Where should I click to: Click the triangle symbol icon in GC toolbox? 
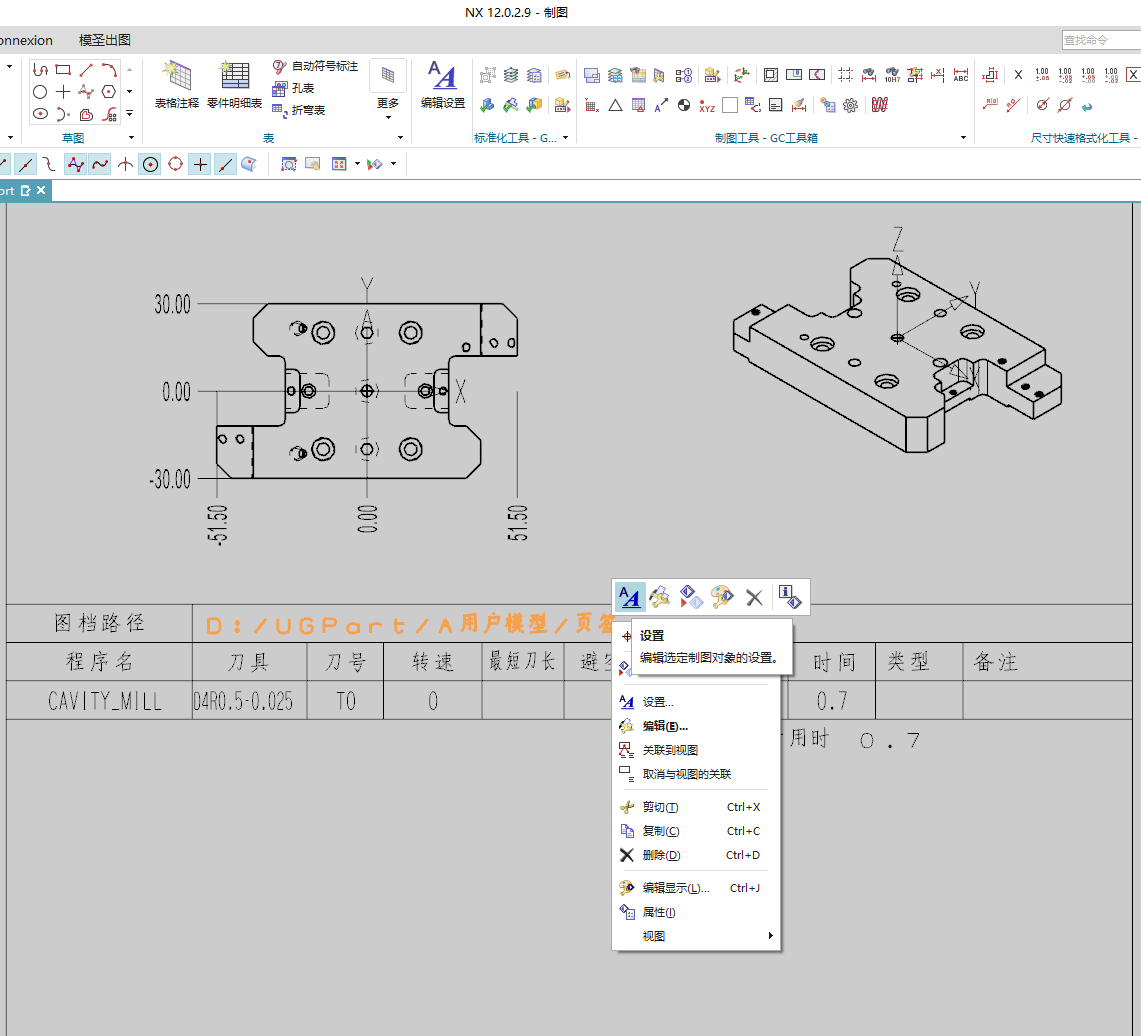pos(615,105)
